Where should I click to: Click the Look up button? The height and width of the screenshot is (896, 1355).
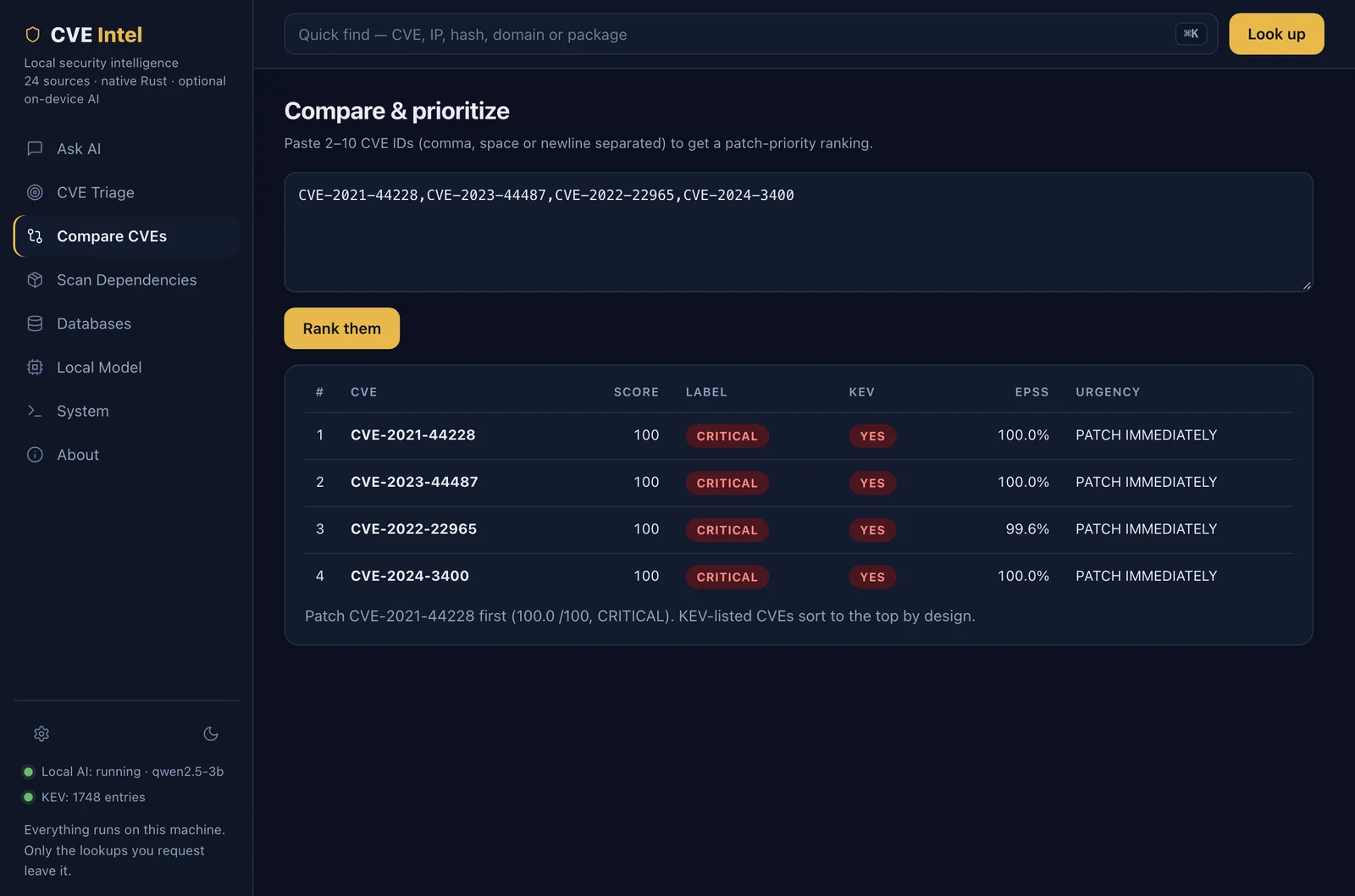(1276, 34)
